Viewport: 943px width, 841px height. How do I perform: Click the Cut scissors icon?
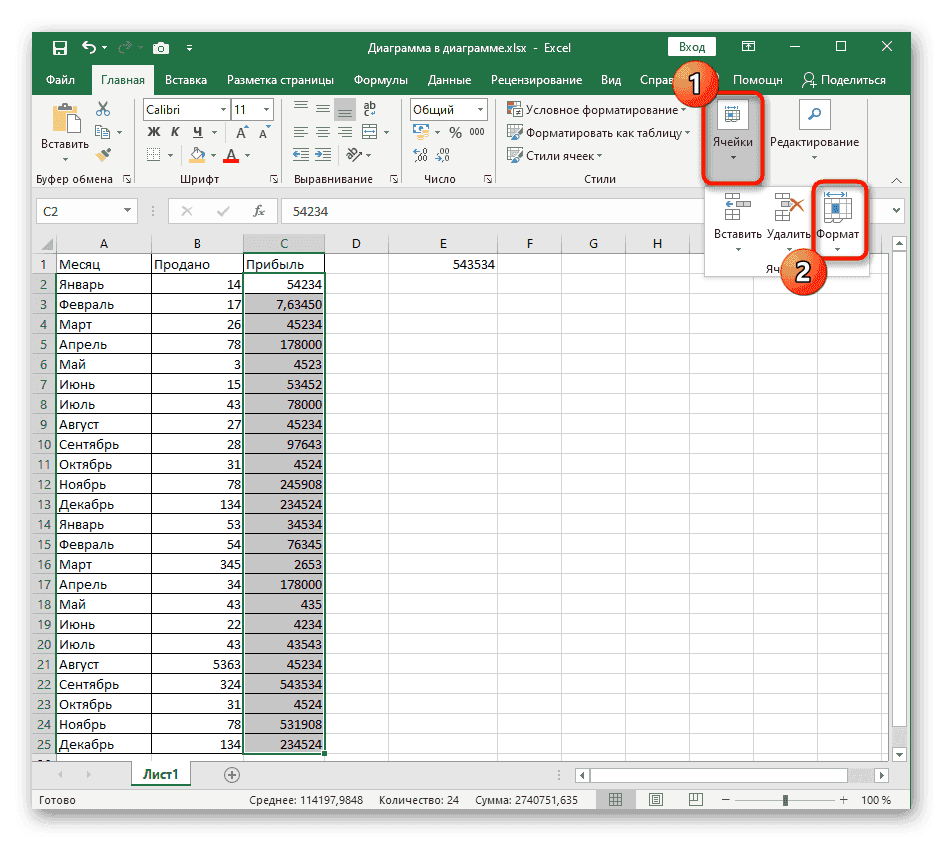click(x=103, y=110)
